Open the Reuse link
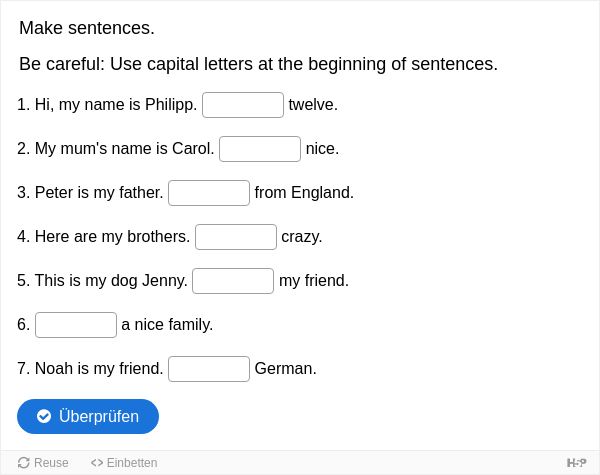 click(43, 463)
